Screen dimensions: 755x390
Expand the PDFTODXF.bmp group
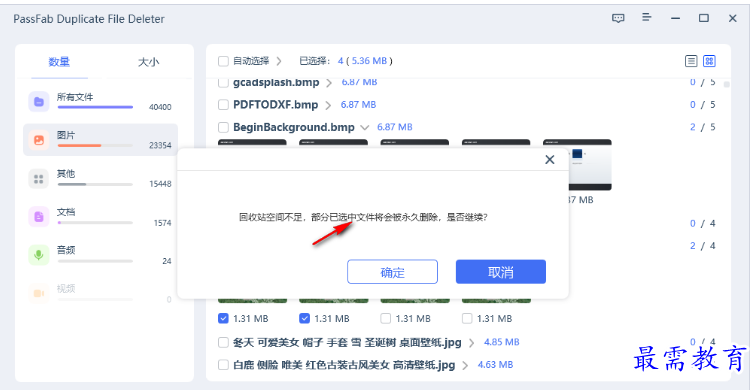pyautogui.click(x=328, y=105)
